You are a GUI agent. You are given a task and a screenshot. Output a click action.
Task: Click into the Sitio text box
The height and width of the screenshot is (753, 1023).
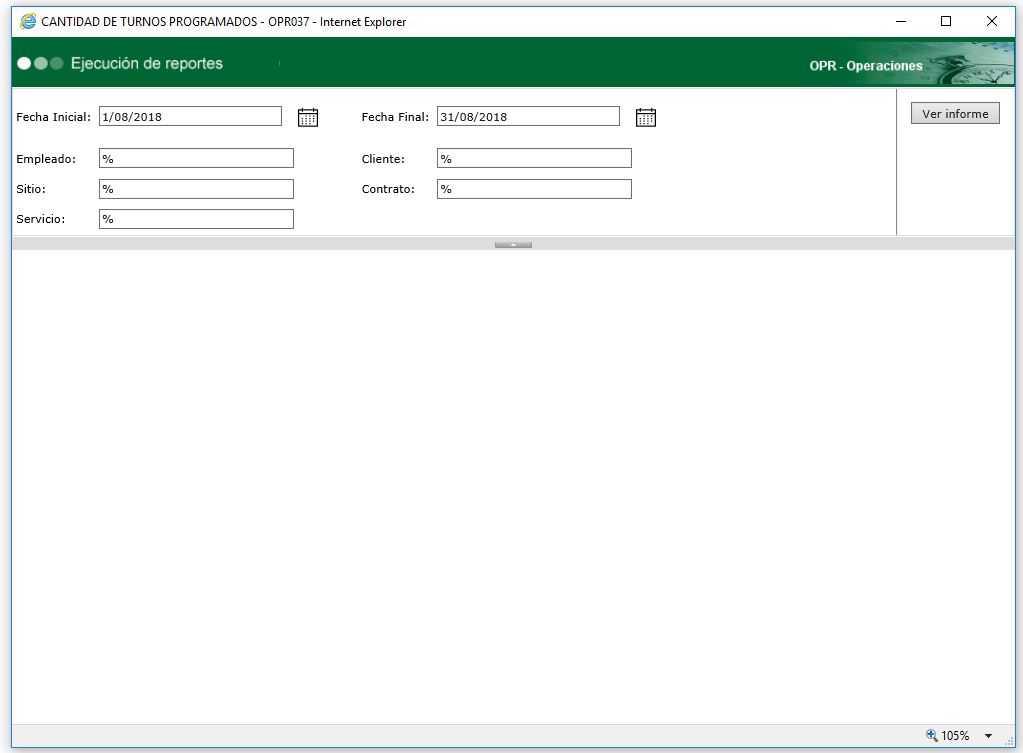[196, 189]
